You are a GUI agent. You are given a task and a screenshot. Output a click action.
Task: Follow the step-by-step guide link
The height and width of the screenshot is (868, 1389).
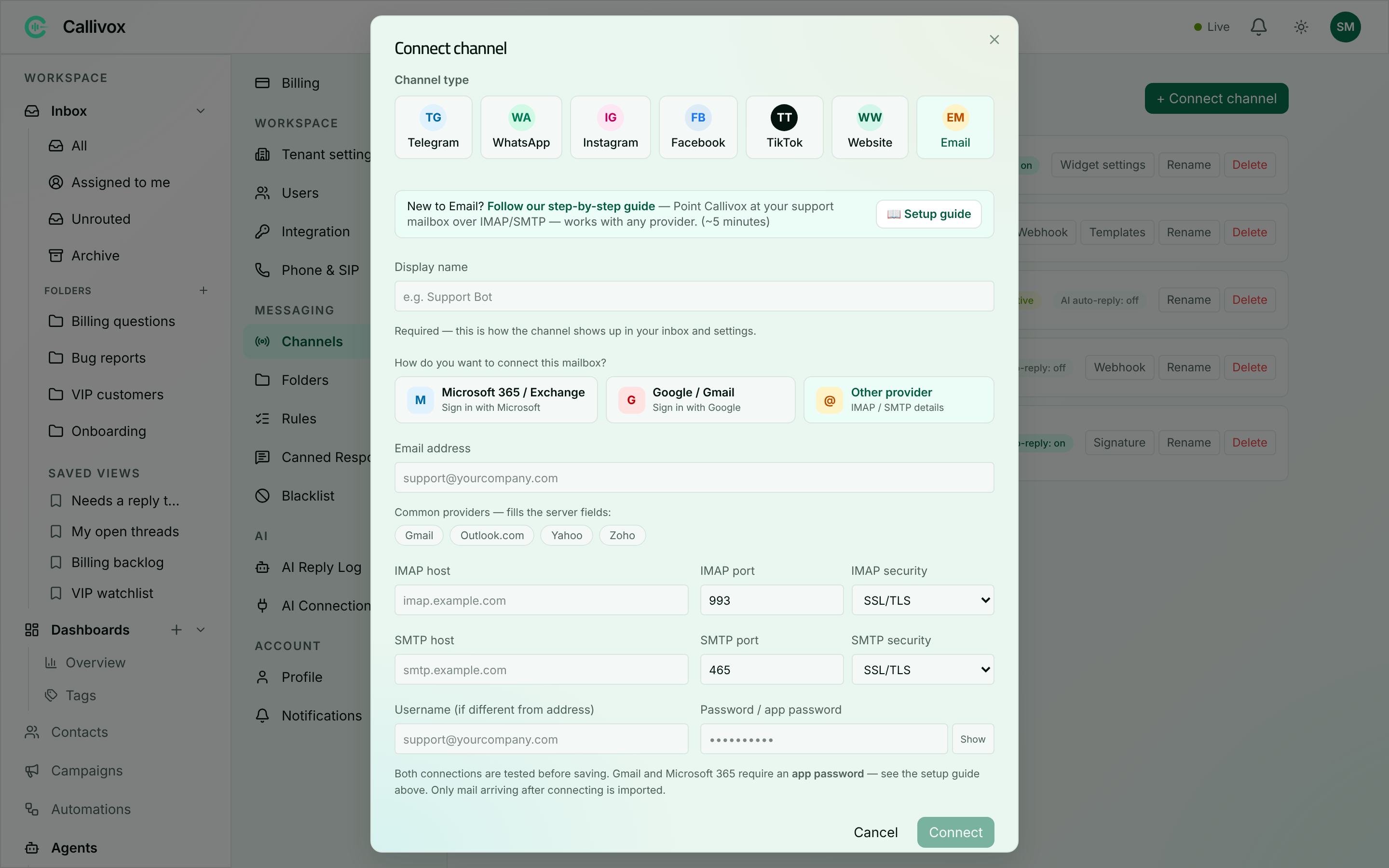point(571,206)
